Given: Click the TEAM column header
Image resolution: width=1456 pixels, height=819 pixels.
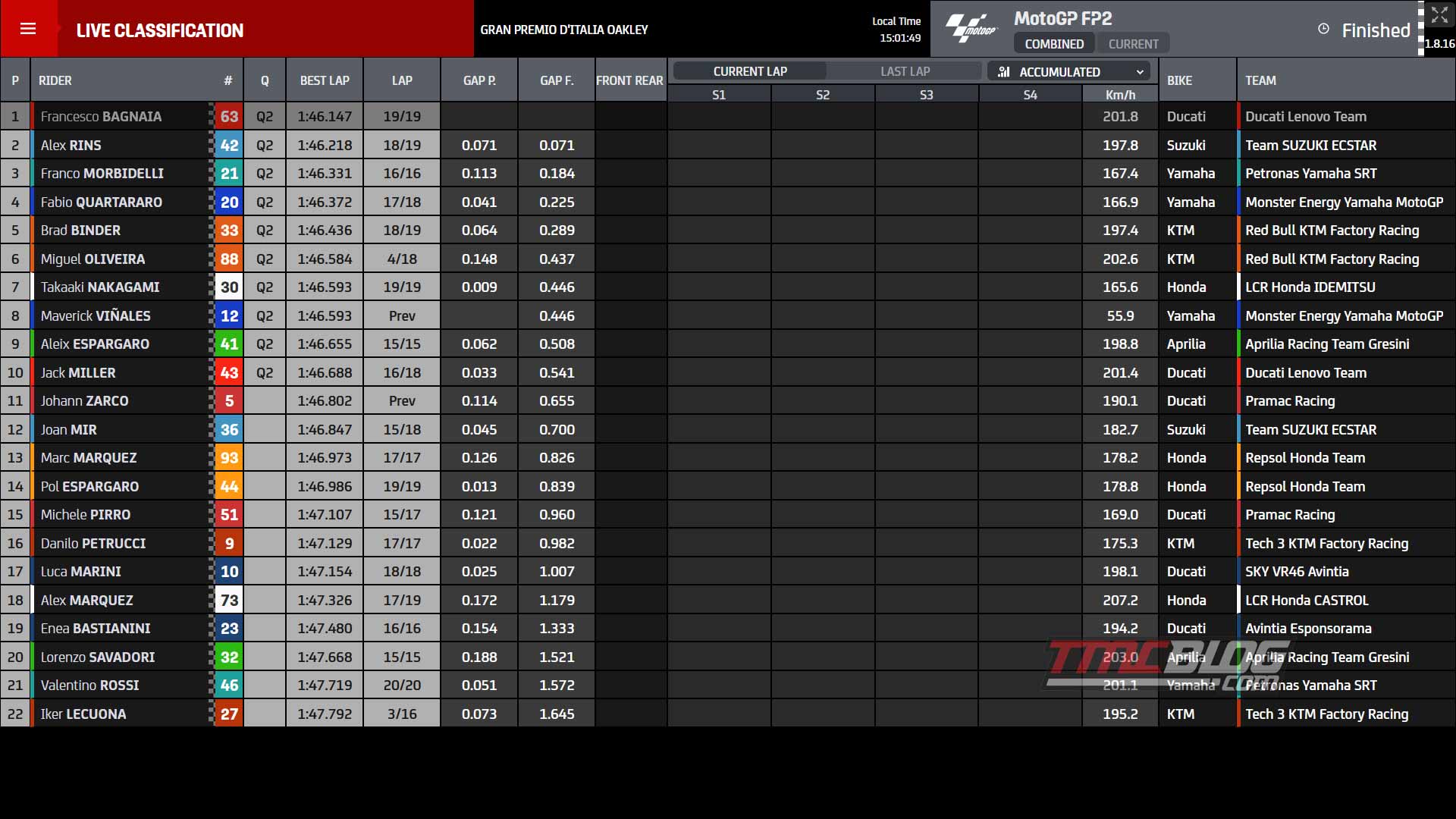Looking at the screenshot, I should (x=1260, y=80).
